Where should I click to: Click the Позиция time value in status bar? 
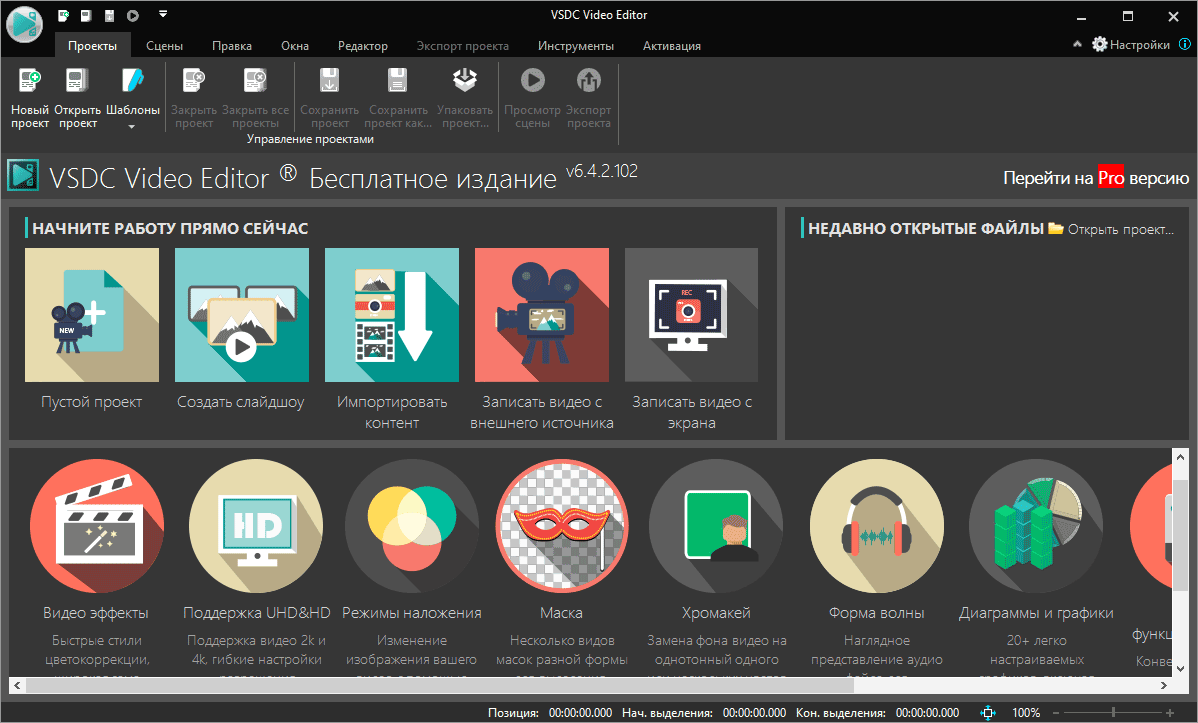(x=580, y=712)
